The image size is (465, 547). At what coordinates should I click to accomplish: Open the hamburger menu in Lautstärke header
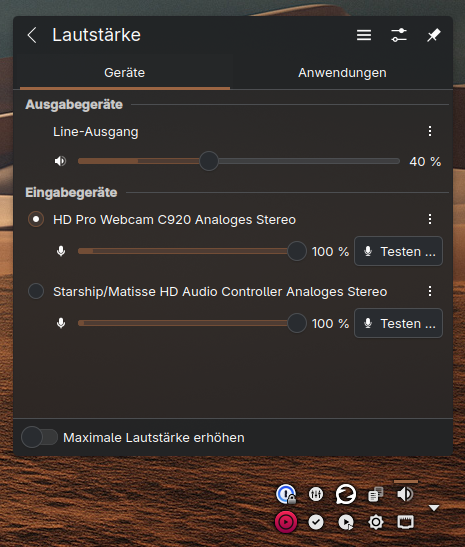pyautogui.click(x=364, y=35)
